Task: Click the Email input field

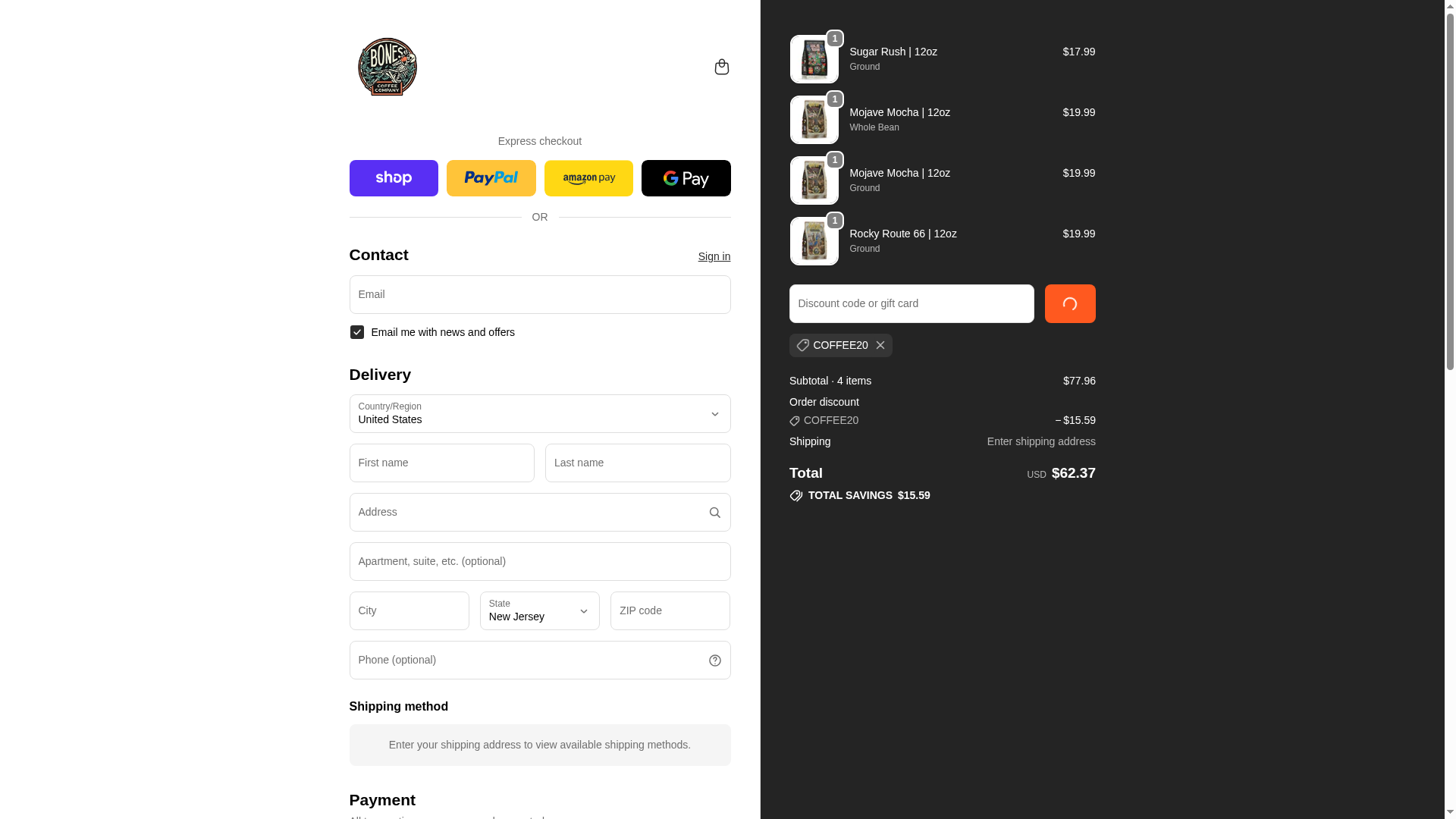Action: (x=540, y=294)
